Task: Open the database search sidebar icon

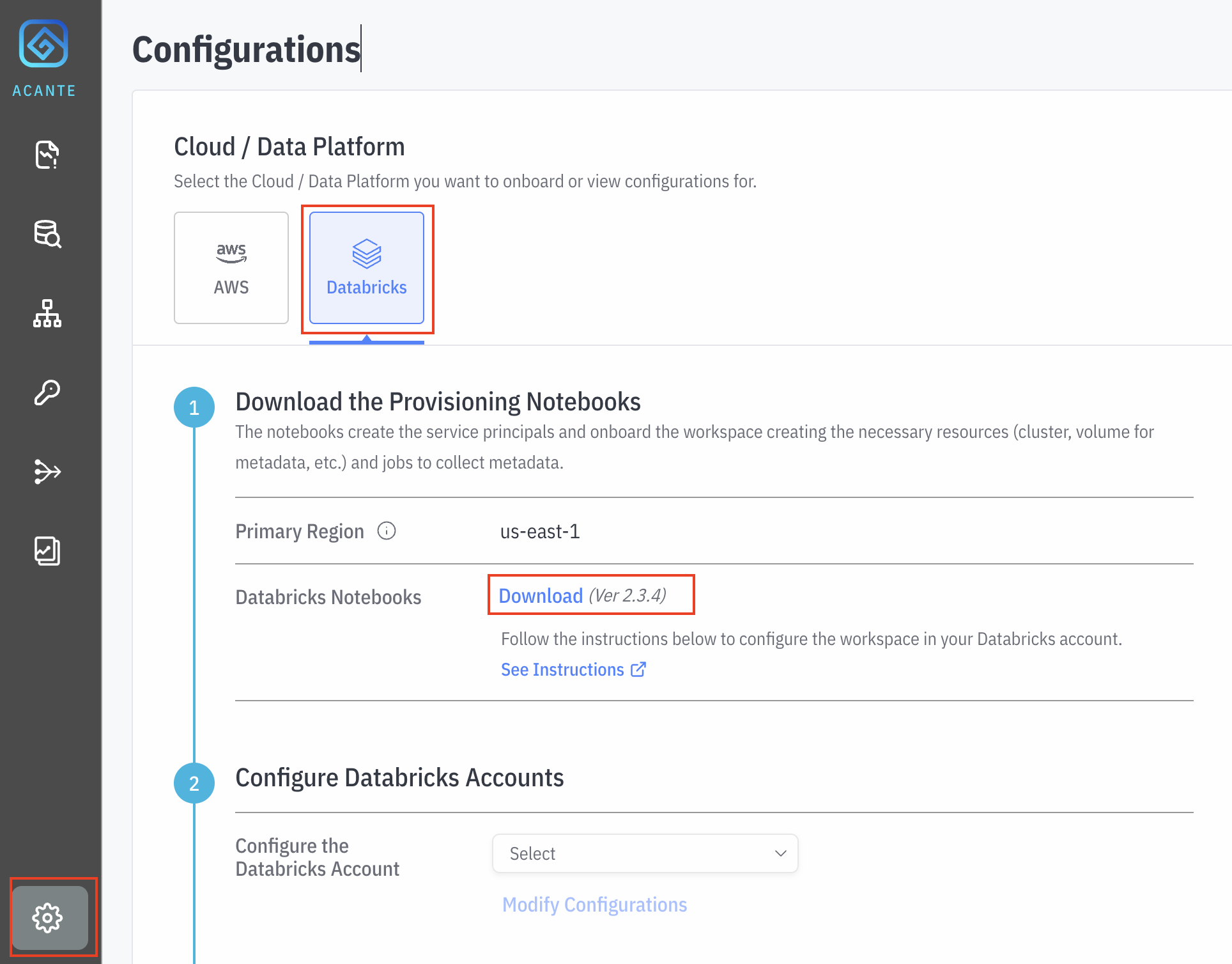Action: click(47, 234)
